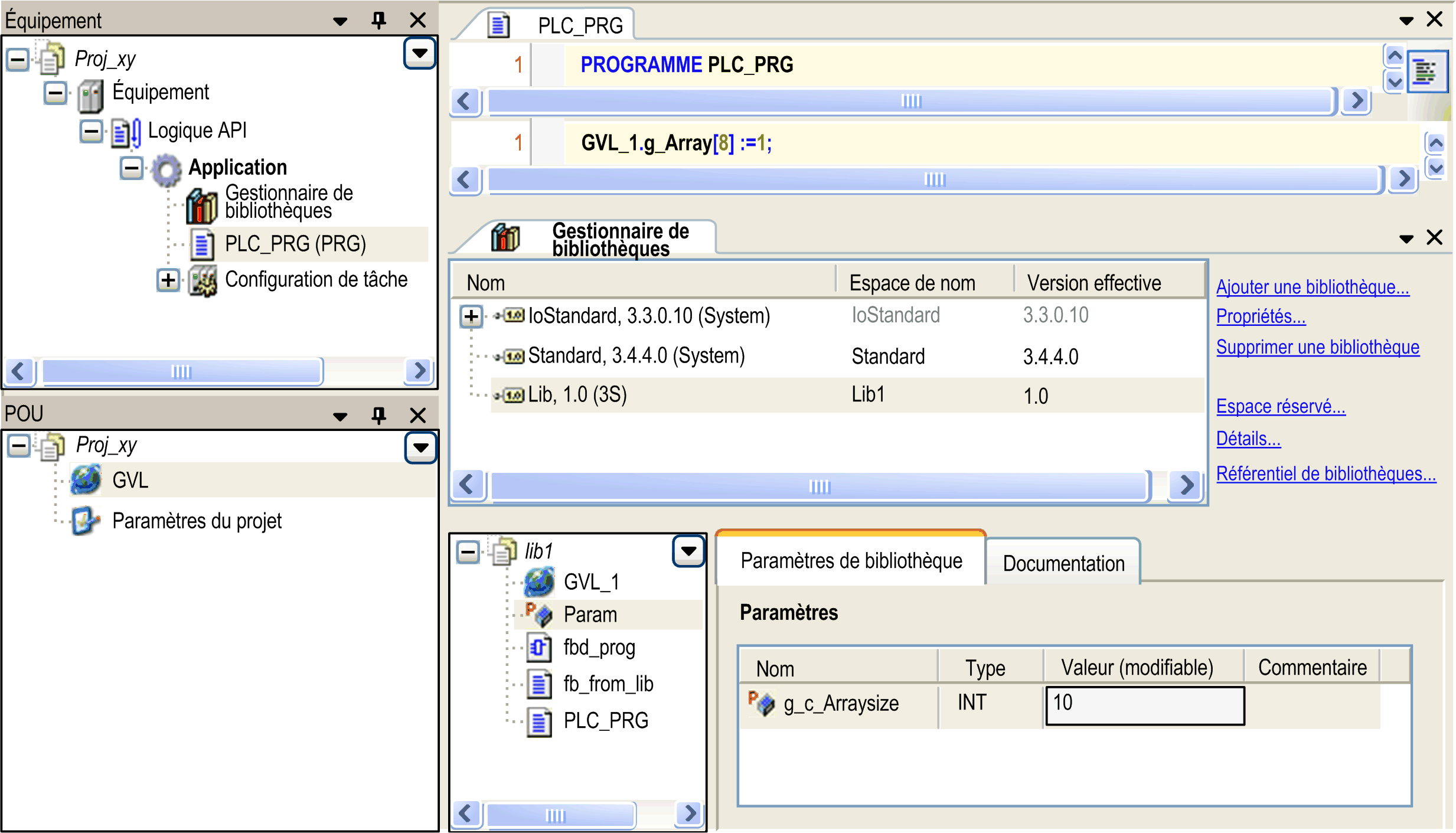Screen dimensions: 1456x833
Task: Open the lib1 tree dropdown button
Action: click(688, 551)
